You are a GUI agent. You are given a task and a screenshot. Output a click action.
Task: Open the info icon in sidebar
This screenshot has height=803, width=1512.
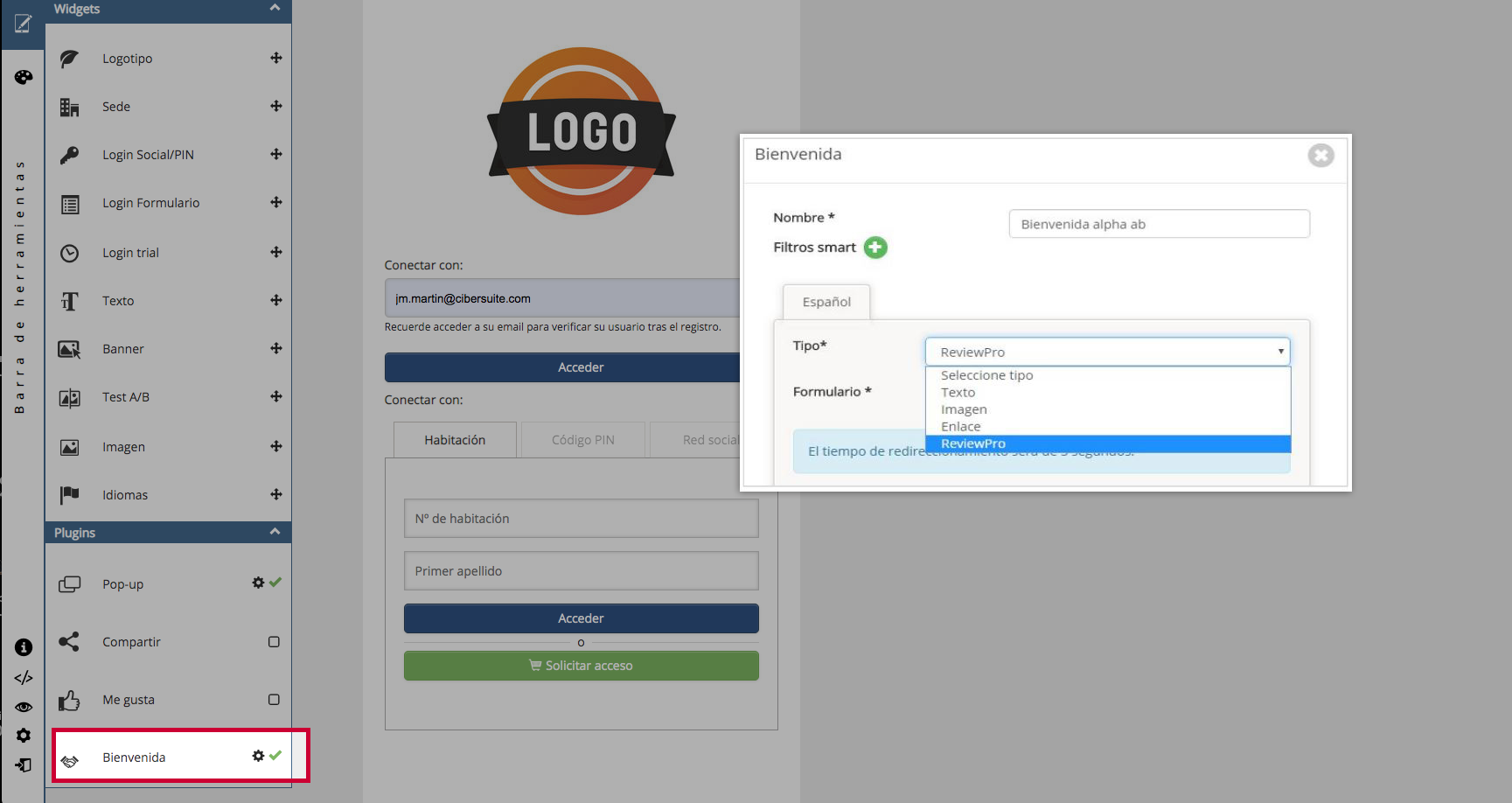point(24,647)
